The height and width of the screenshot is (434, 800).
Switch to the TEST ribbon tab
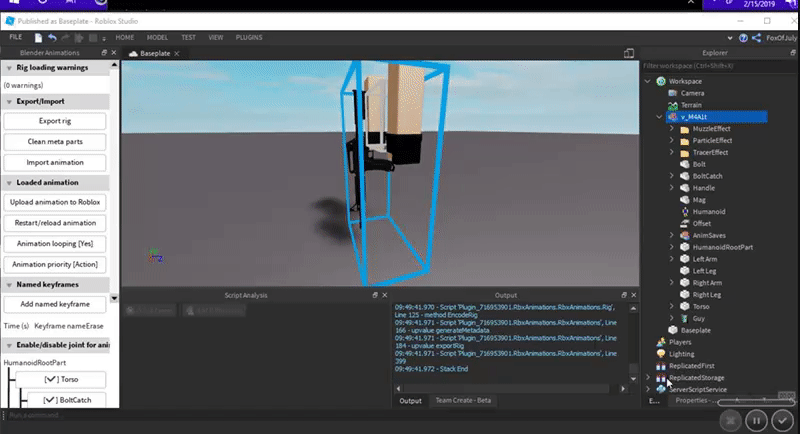pos(188,38)
